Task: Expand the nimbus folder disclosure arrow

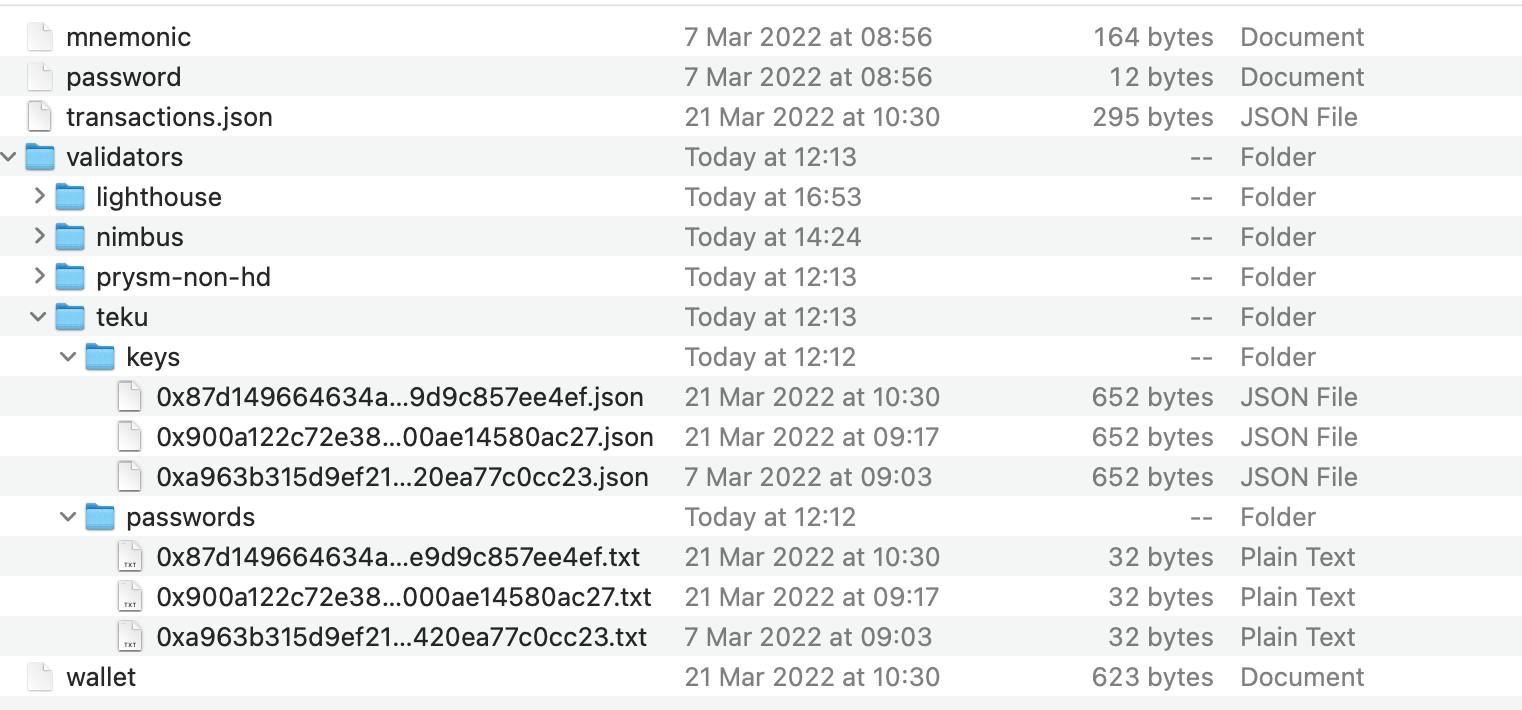Action: coord(39,237)
